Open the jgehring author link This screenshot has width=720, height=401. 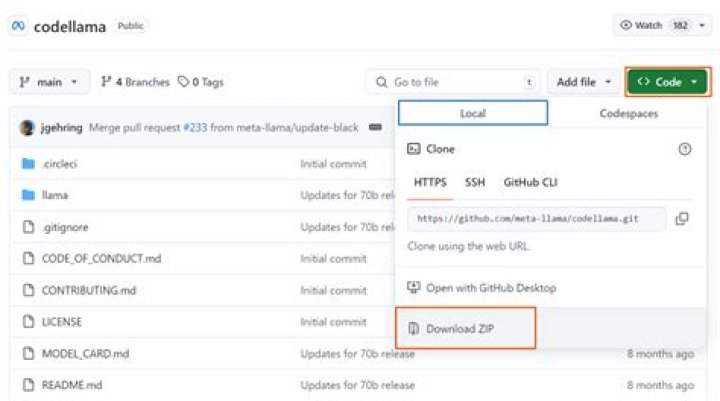click(62, 127)
